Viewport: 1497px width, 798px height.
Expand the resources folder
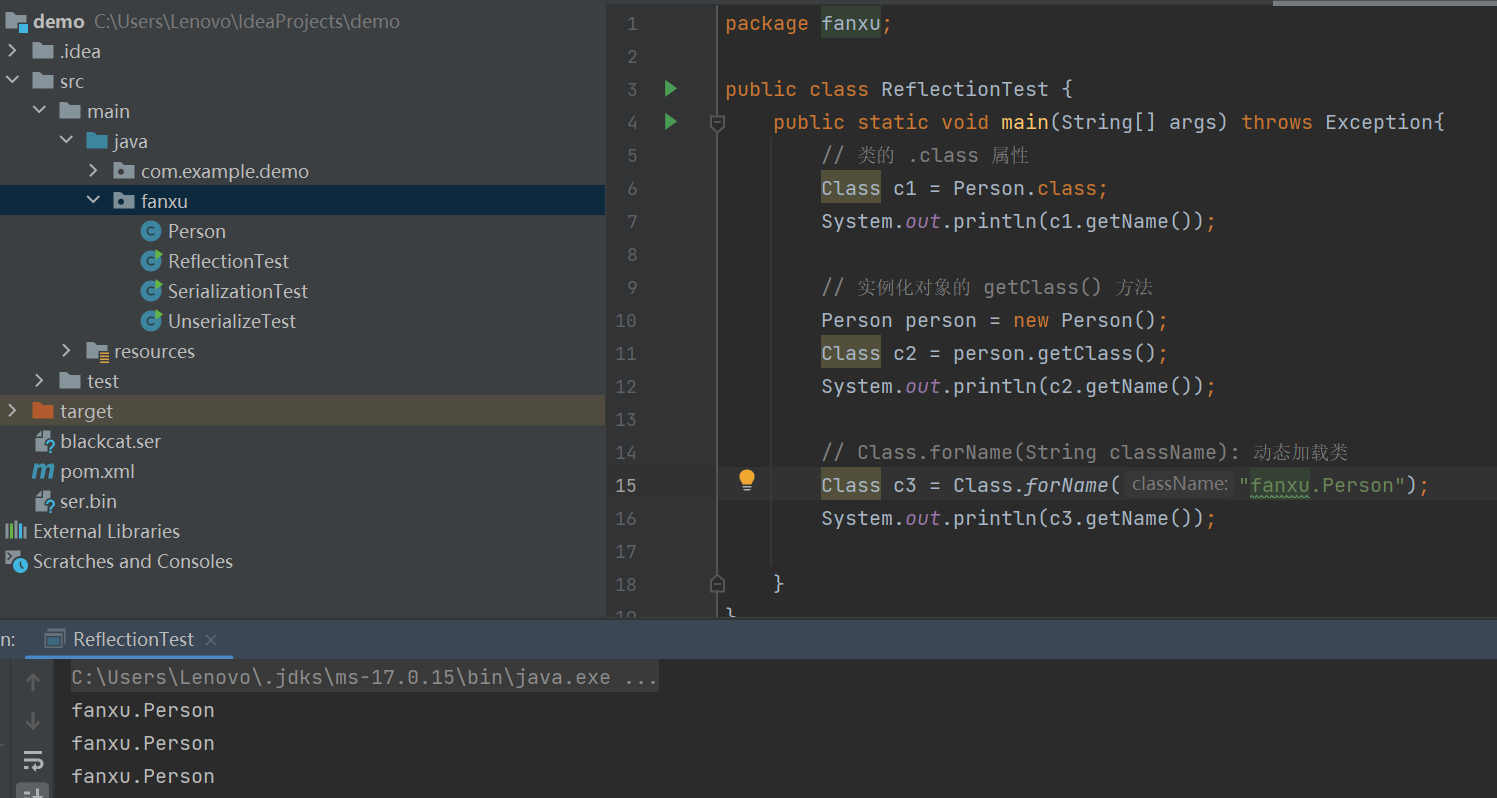[x=66, y=351]
